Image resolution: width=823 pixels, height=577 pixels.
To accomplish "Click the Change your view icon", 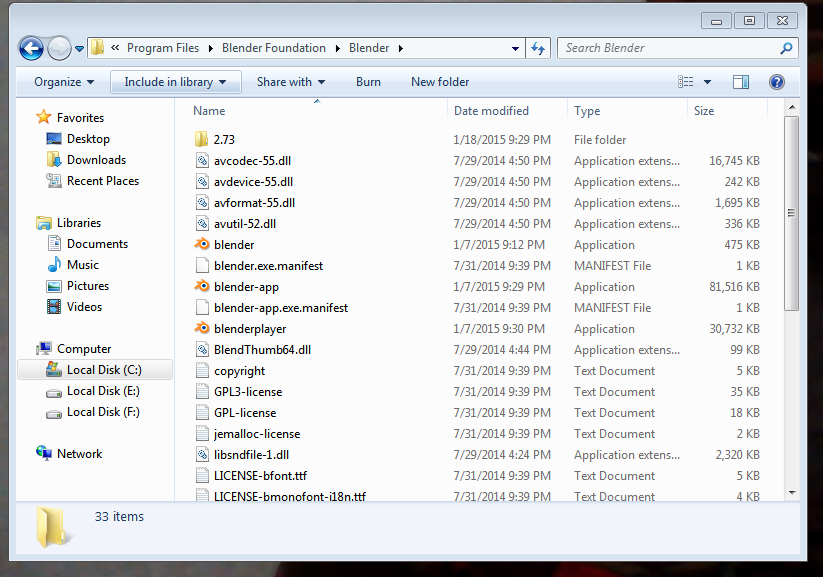I will coord(685,82).
